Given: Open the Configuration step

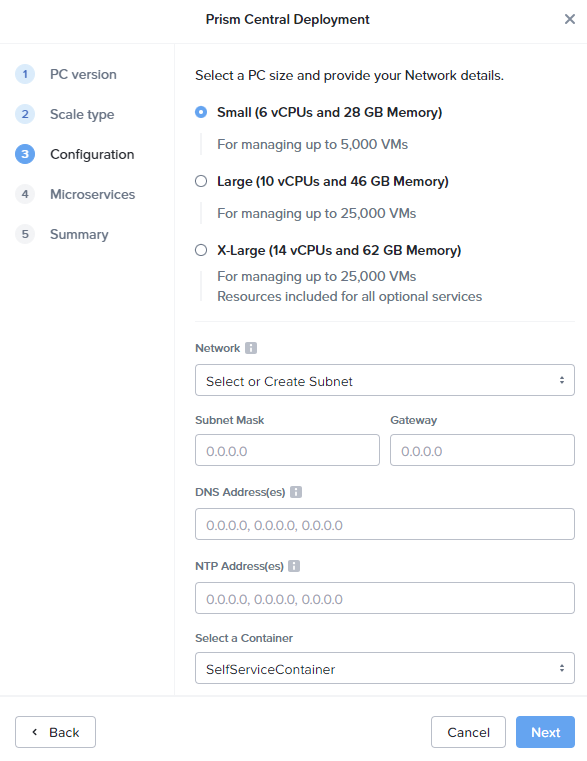Looking at the screenshot, I should pyautogui.click(x=92, y=154).
